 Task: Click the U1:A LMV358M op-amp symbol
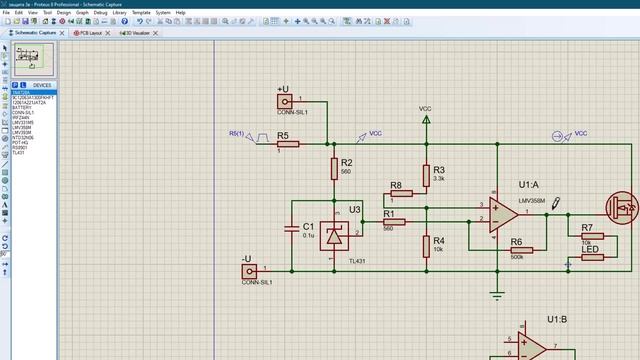503,215
